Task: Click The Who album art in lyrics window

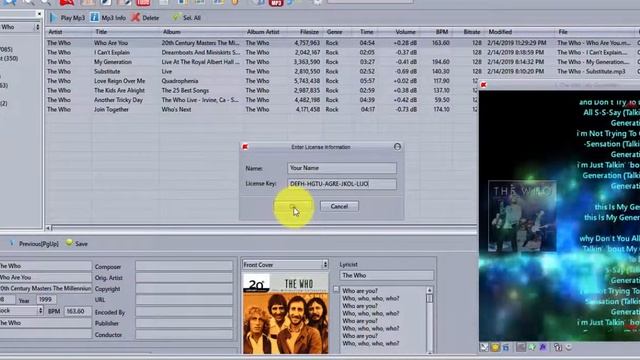Action: click(x=522, y=216)
